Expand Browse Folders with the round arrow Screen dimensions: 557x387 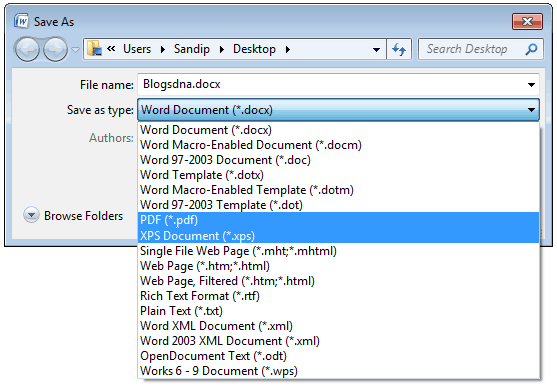31,215
